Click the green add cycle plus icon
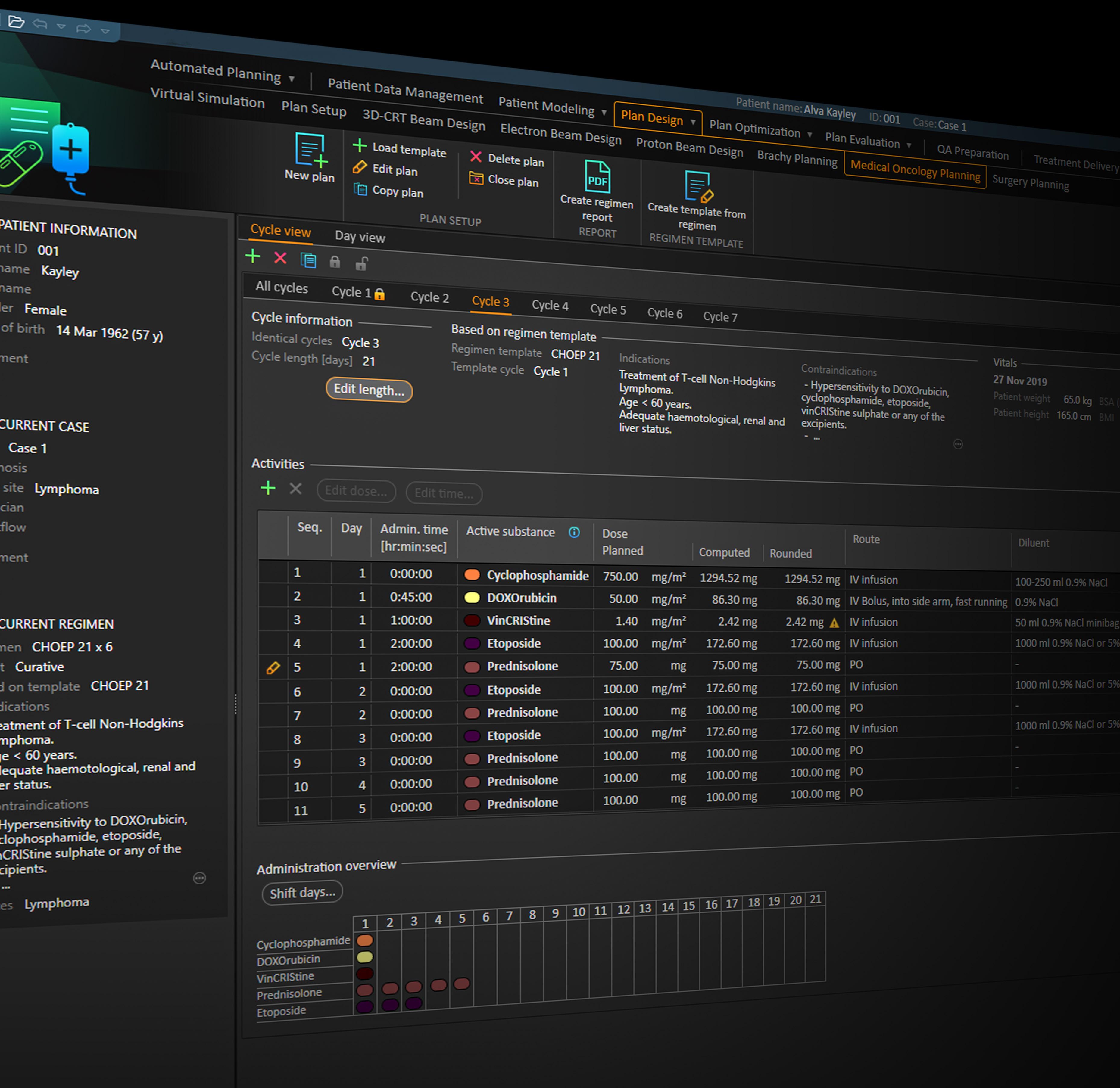Image resolution: width=1120 pixels, height=1088 pixels. click(x=253, y=256)
